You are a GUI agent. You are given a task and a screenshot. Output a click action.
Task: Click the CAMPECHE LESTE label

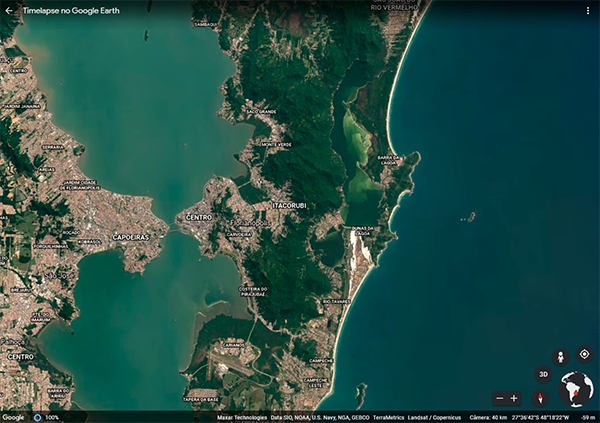point(315,383)
